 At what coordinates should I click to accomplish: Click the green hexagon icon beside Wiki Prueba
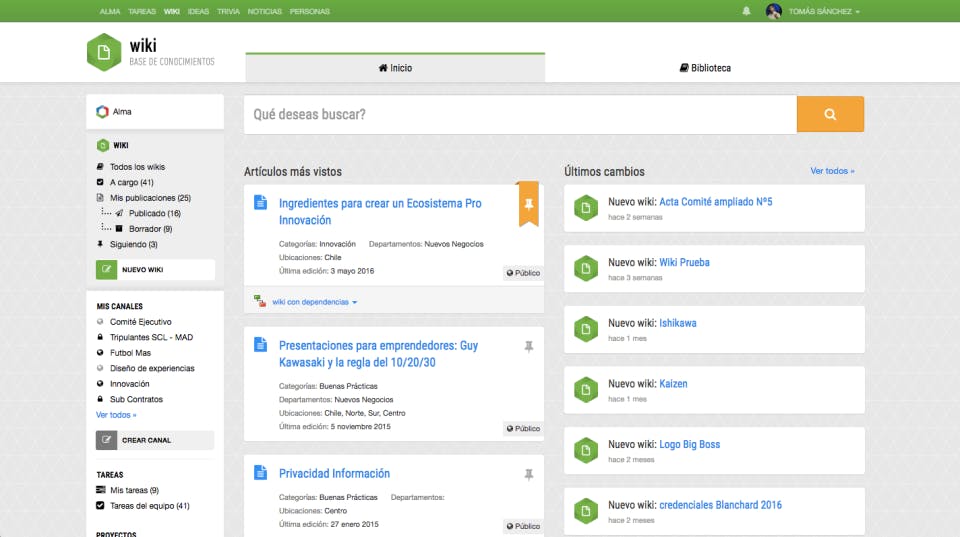point(586,268)
